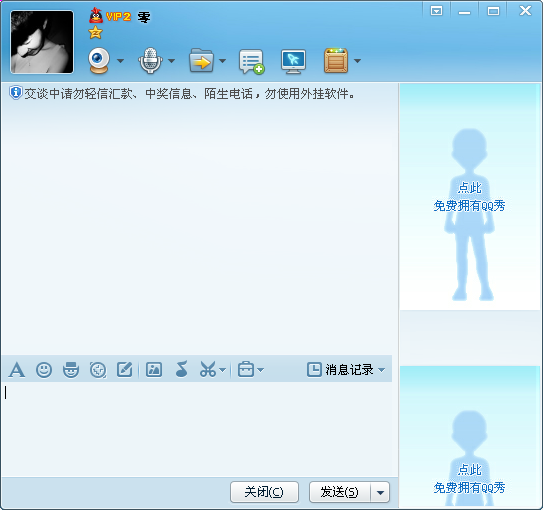Open the handwriting input pencil icon
Image resolution: width=543 pixels, height=510 pixels.
125,369
